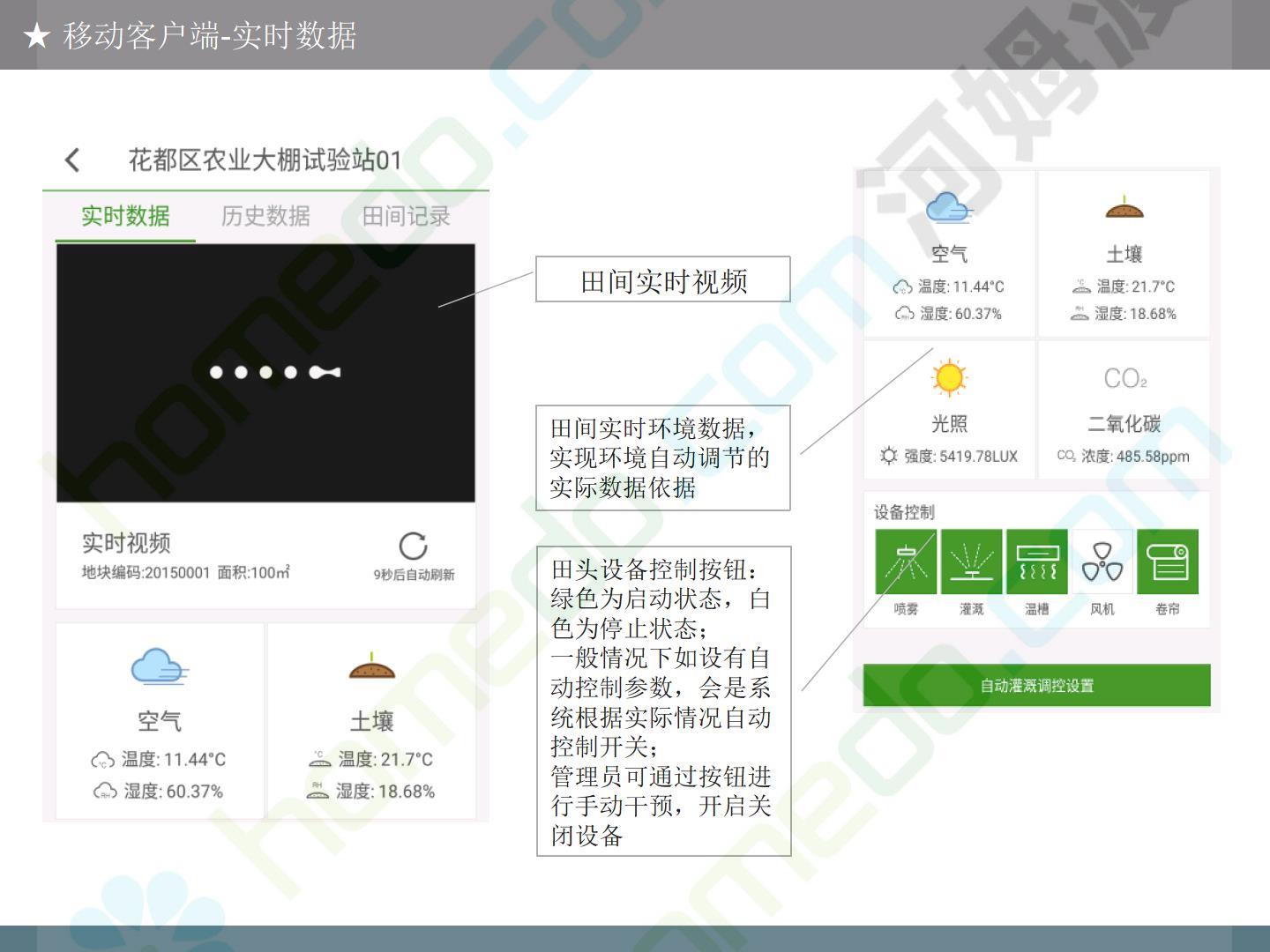Toggle the 风机 fan device button
1270x952 pixels.
[x=1102, y=562]
